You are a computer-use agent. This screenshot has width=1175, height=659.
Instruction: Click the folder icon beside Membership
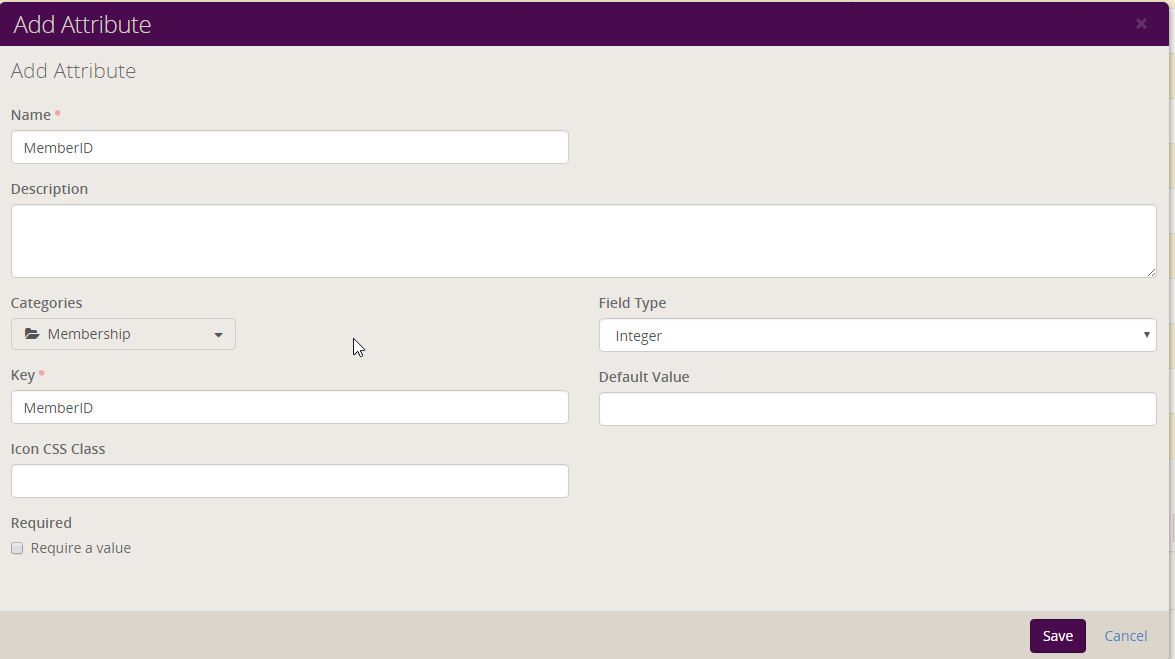(32, 334)
